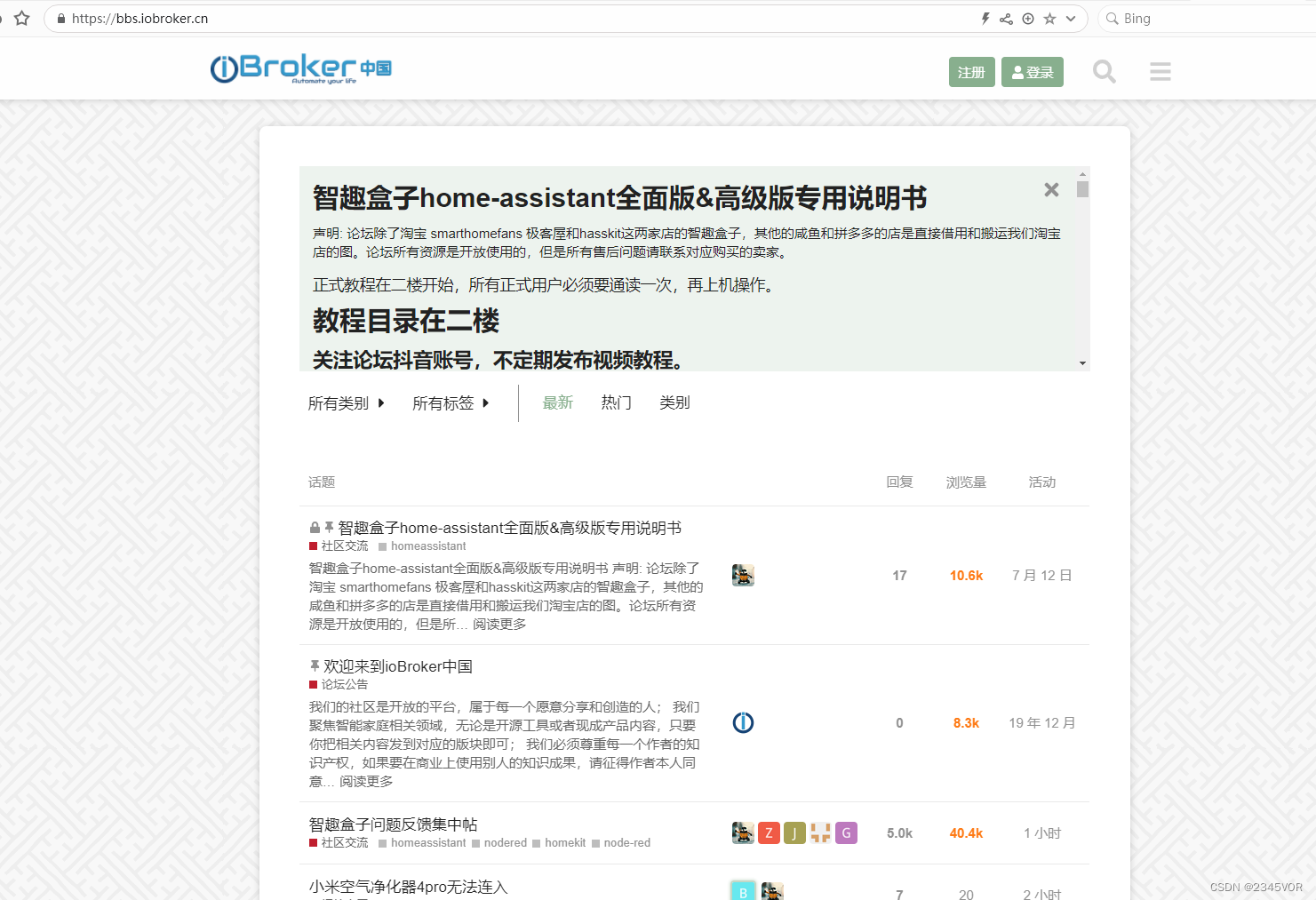Click the ioBroker China logo
The height and width of the screenshot is (900, 1316).
point(300,68)
